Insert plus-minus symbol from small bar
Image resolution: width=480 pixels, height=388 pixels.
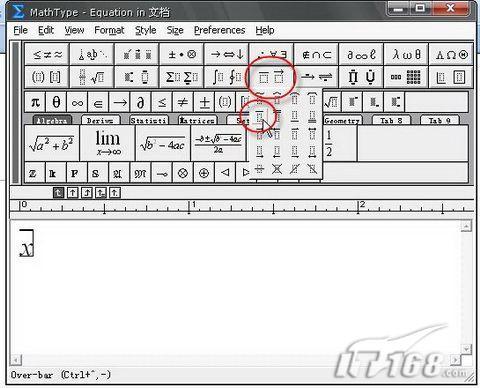[x=204, y=102]
